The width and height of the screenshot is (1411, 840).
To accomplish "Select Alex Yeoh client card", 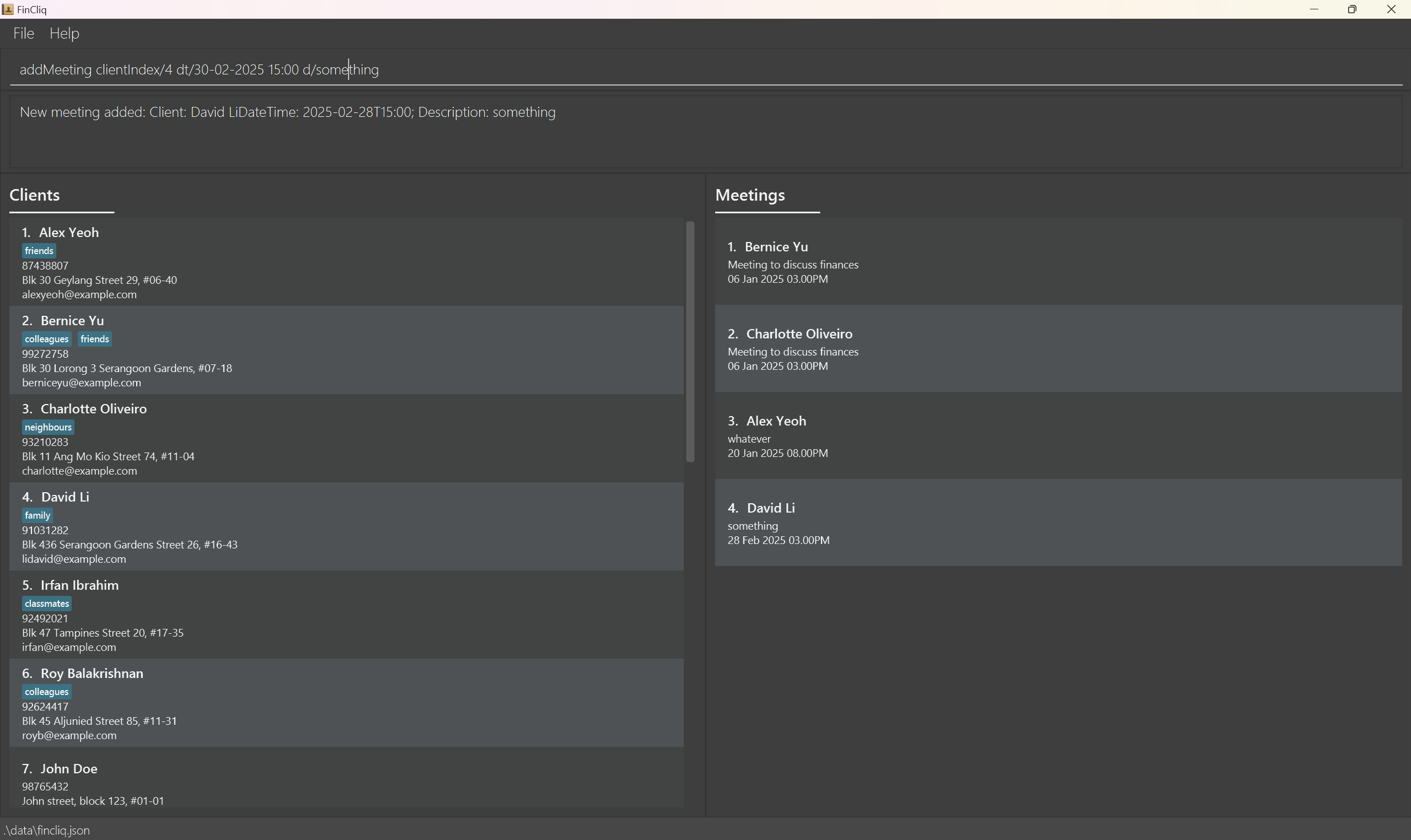I will 345,262.
